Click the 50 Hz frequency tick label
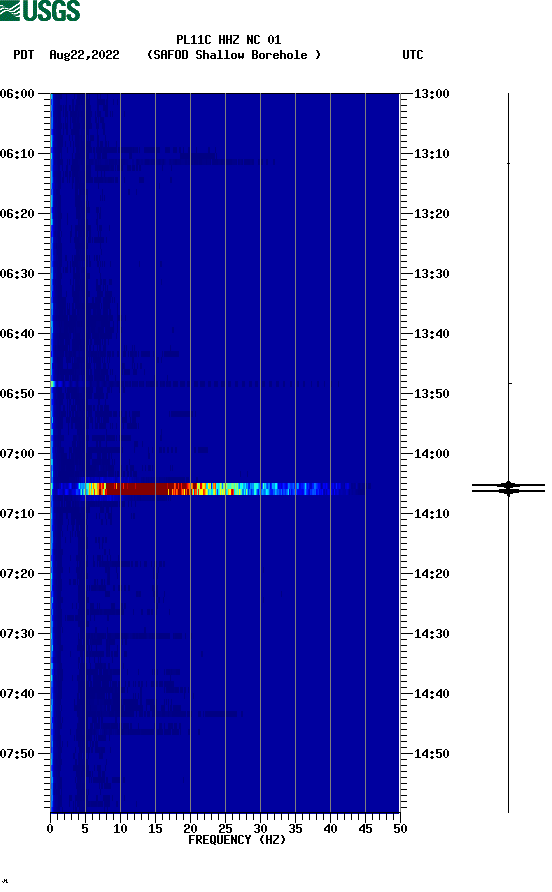This screenshot has height=892, width=552. pos(400,829)
